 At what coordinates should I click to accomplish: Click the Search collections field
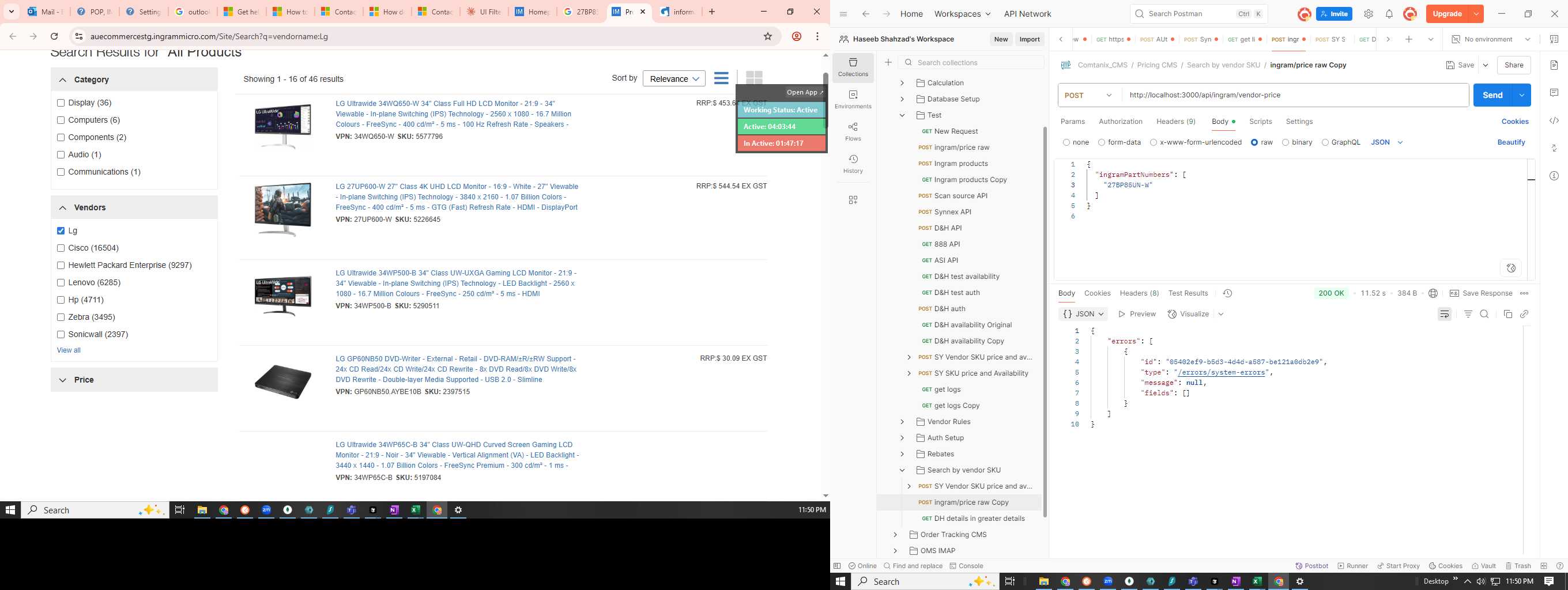(971, 62)
